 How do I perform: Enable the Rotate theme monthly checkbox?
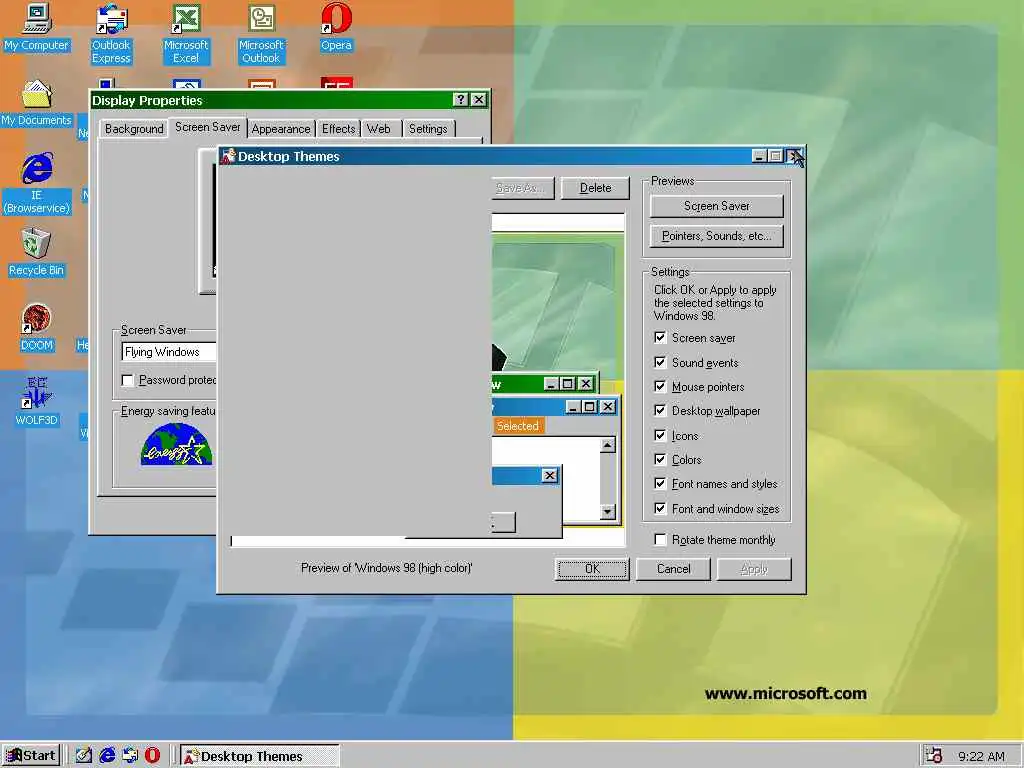coord(660,540)
